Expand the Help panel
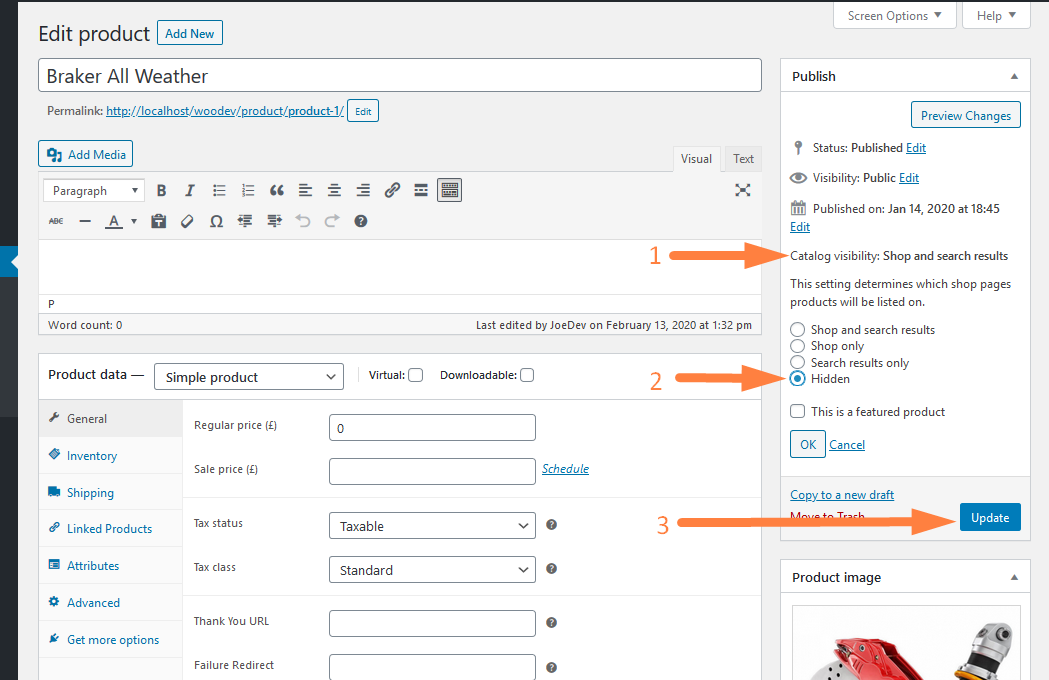This screenshot has height=680, width=1049. 996,15
